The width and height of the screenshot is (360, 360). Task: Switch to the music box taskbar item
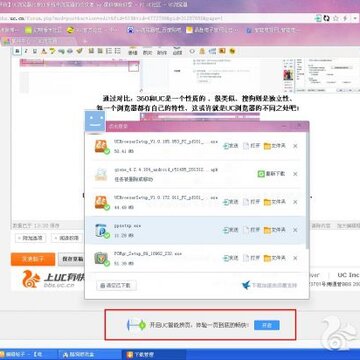click(x=89, y=354)
